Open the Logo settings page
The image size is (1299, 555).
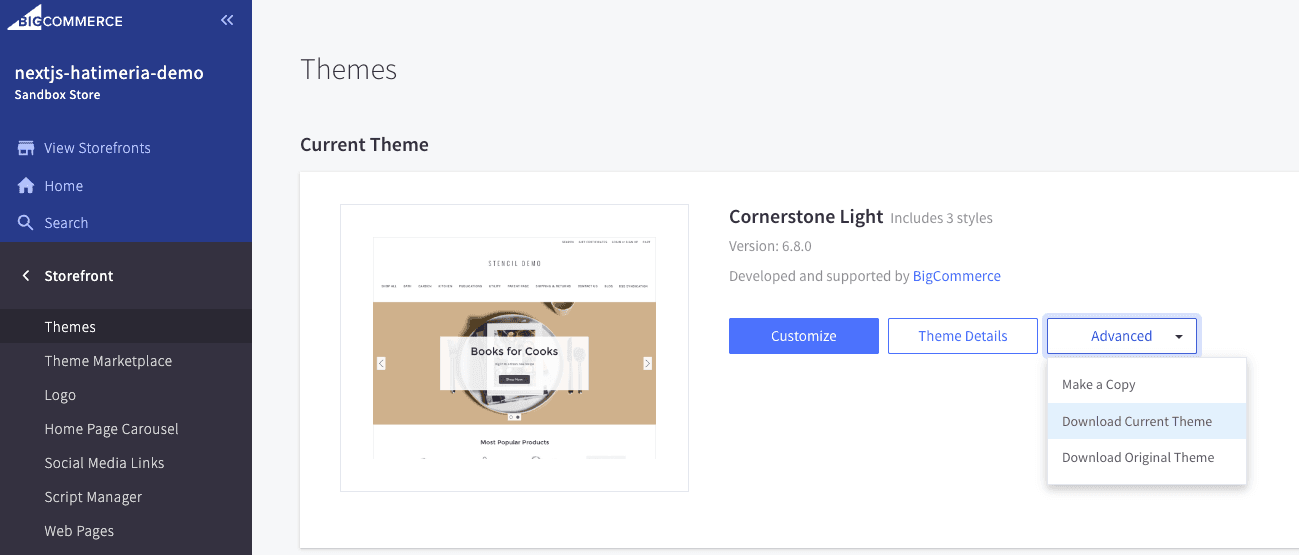click(x=60, y=395)
